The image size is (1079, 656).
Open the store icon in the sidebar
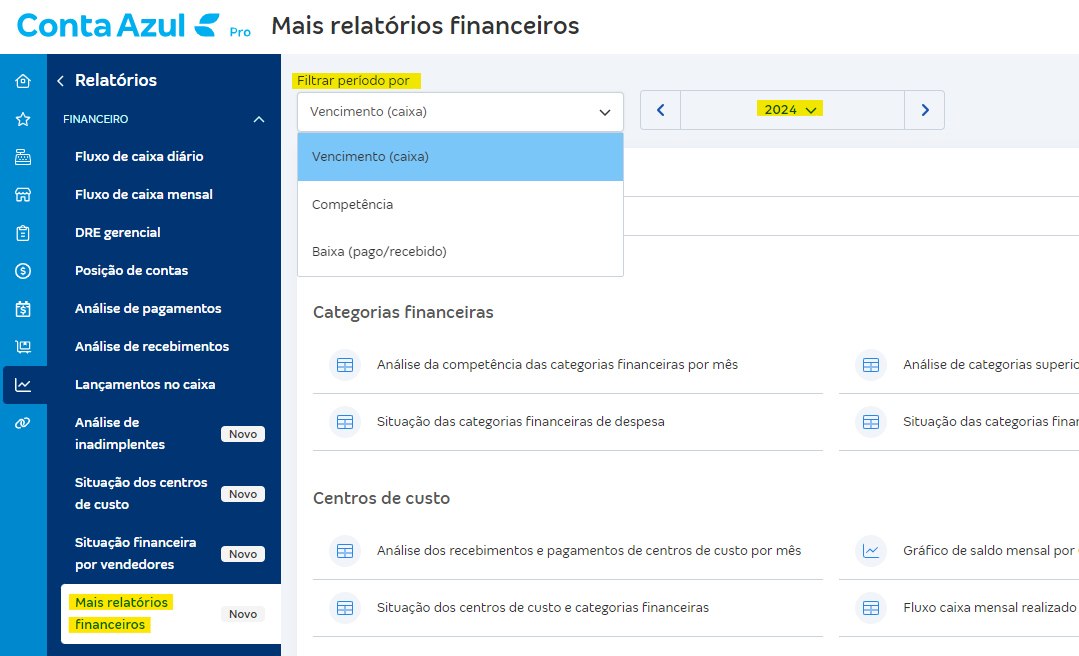(23, 195)
